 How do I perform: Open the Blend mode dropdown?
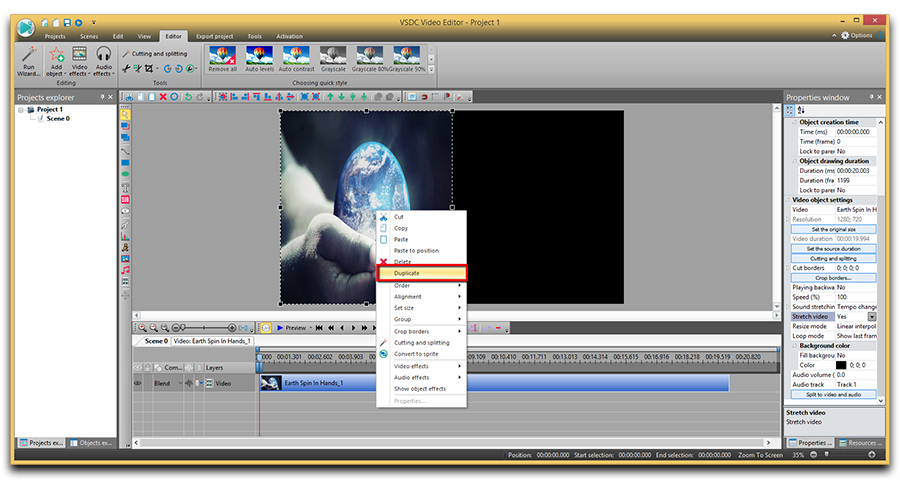click(x=180, y=383)
